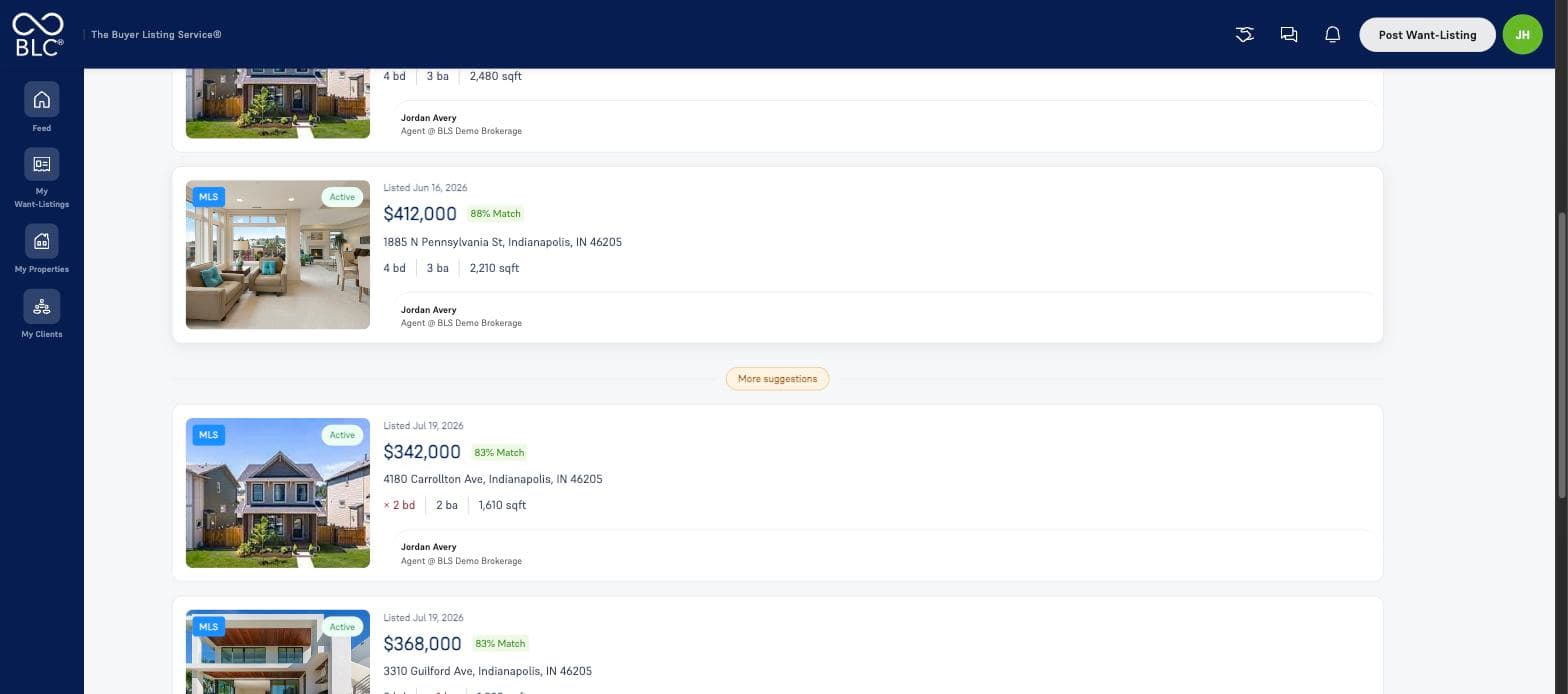Open address 3310 Guilford Ave, Indianapolis
The height and width of the screenshot is (694, 1568).
tap(487, 671)
